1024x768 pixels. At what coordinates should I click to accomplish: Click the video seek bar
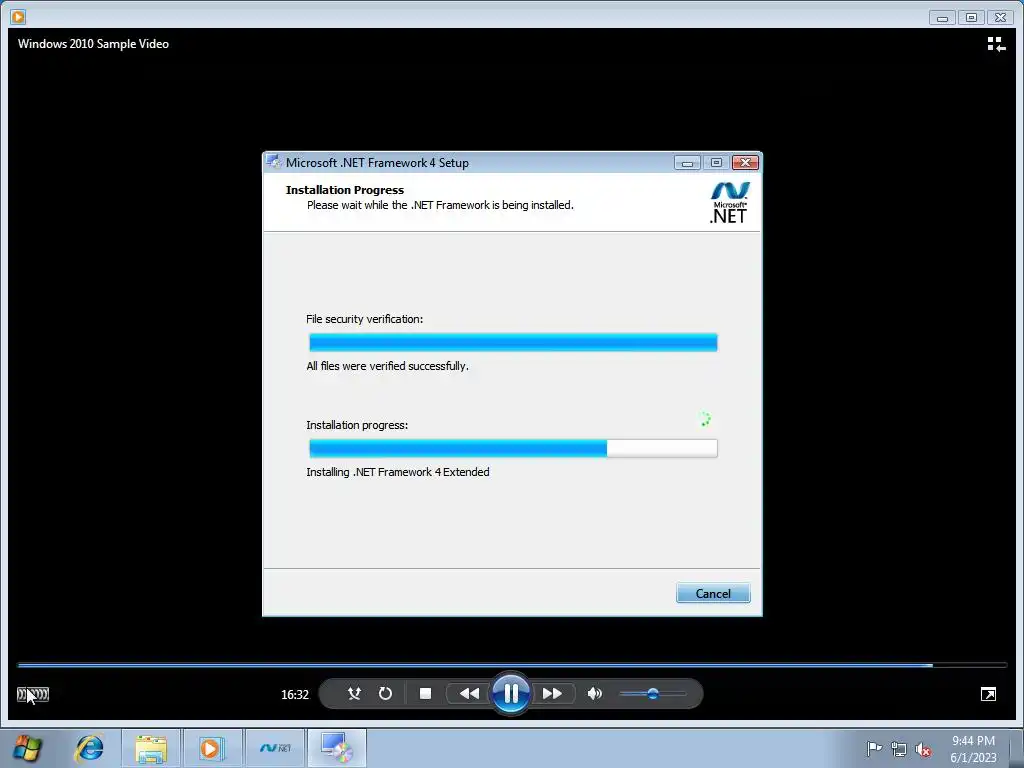pyautogui.click(x=512, y=665)
